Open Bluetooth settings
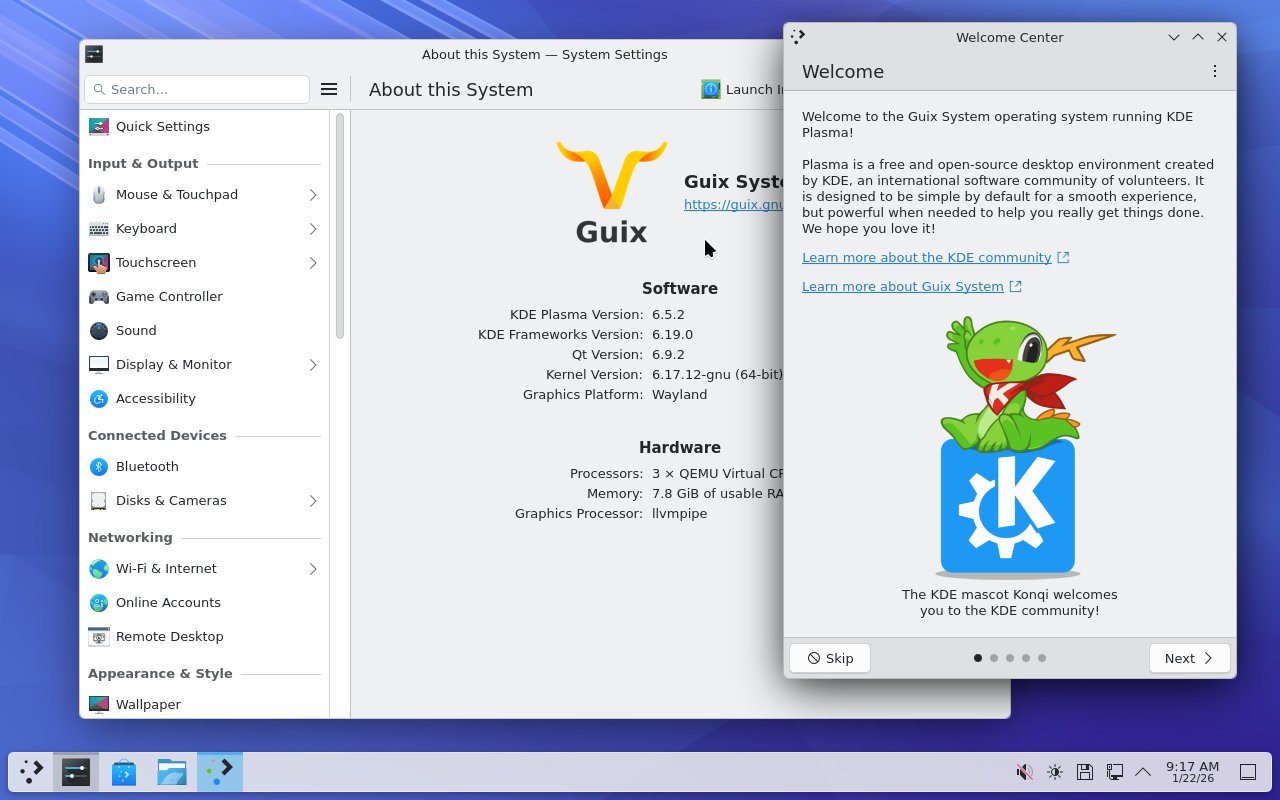 147,466
